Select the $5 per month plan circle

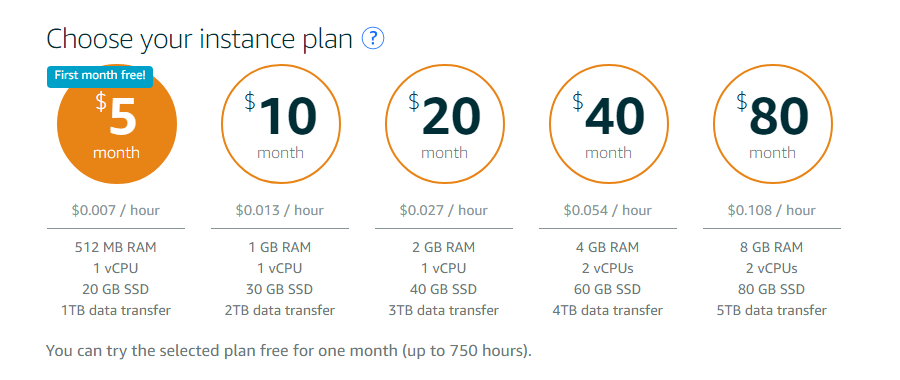coord(117,124)
